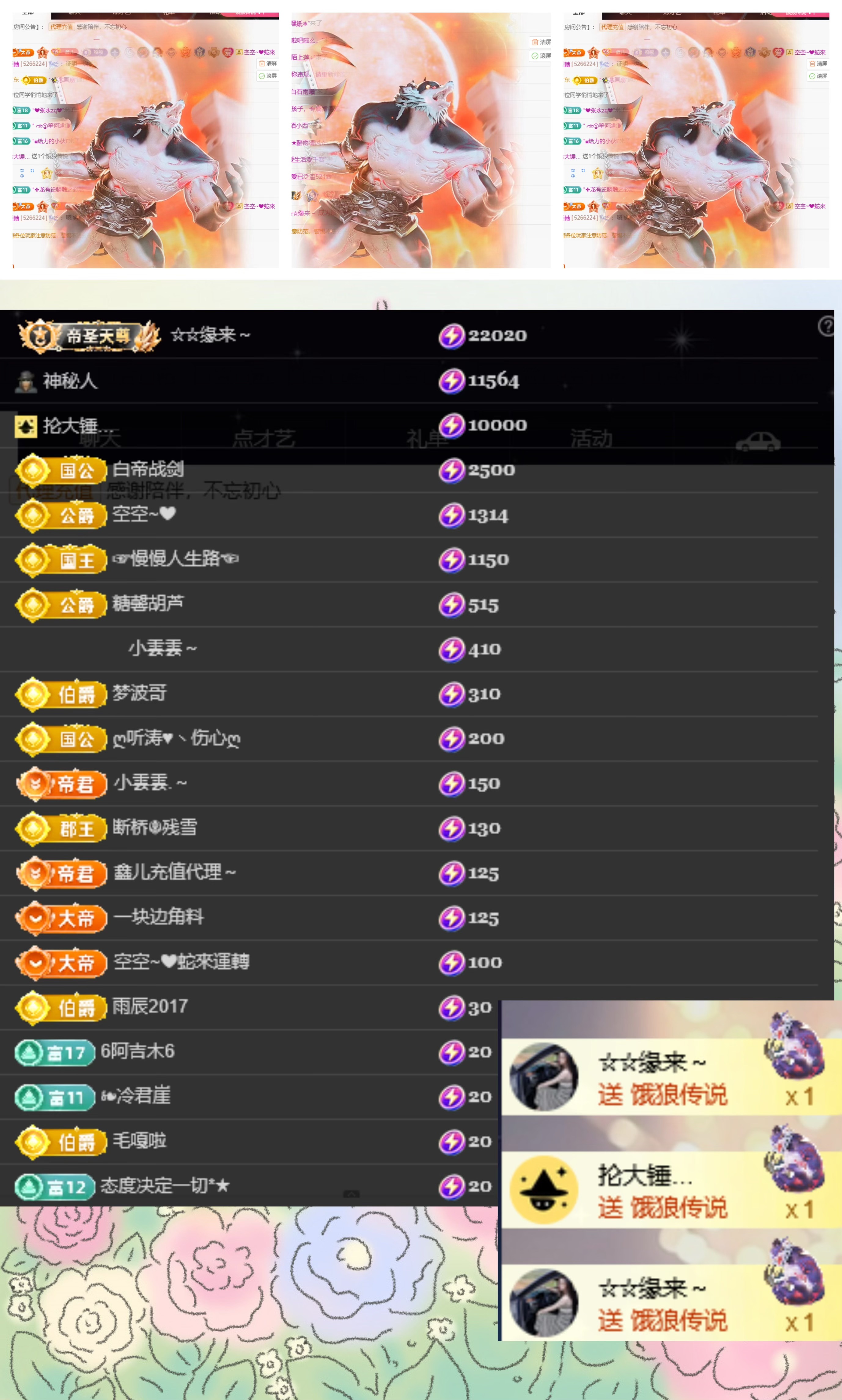Open the 活动 tab
842x1400 pixels.
591,438
